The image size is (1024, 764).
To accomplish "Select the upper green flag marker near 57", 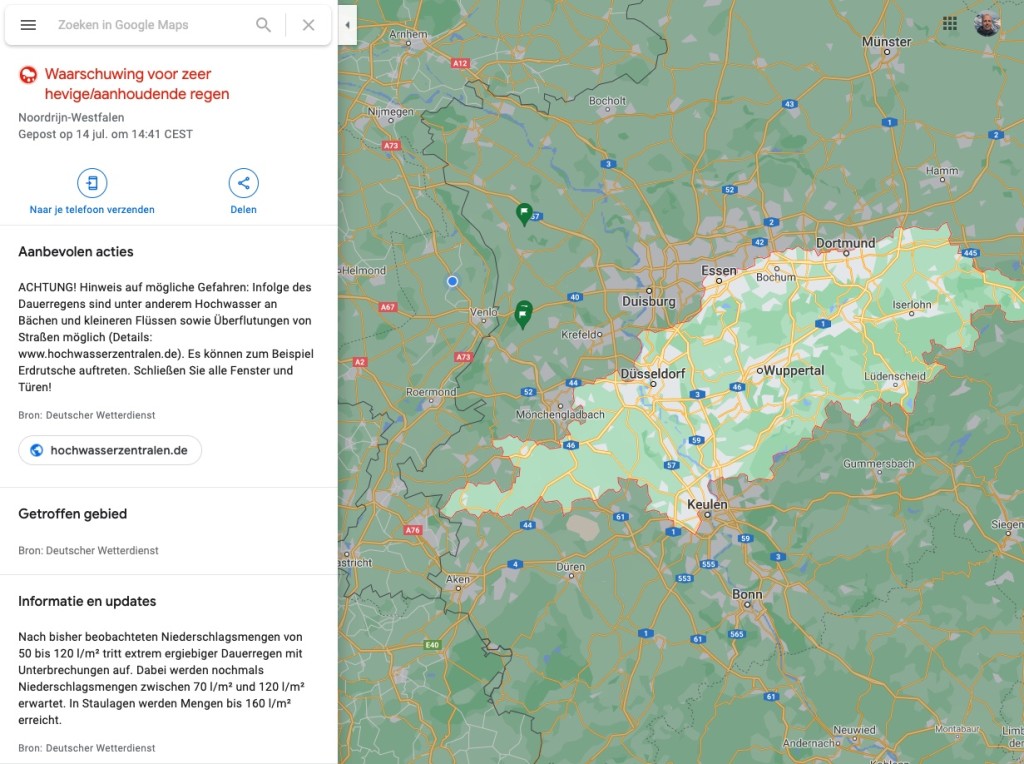I will (x=524, y=214).
